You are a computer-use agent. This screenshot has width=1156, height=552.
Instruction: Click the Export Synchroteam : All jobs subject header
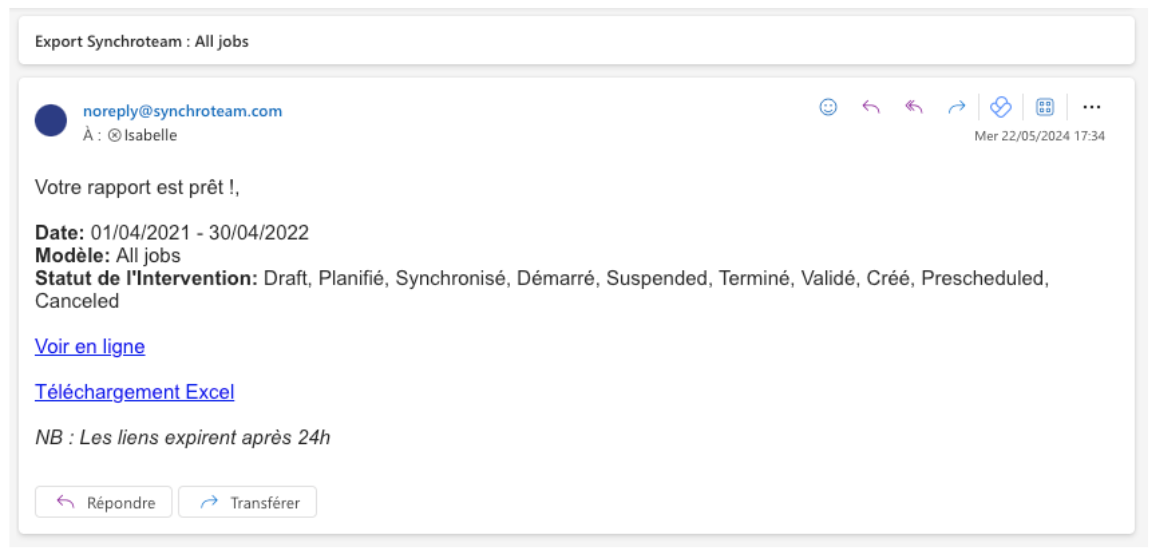coord(142,41)
